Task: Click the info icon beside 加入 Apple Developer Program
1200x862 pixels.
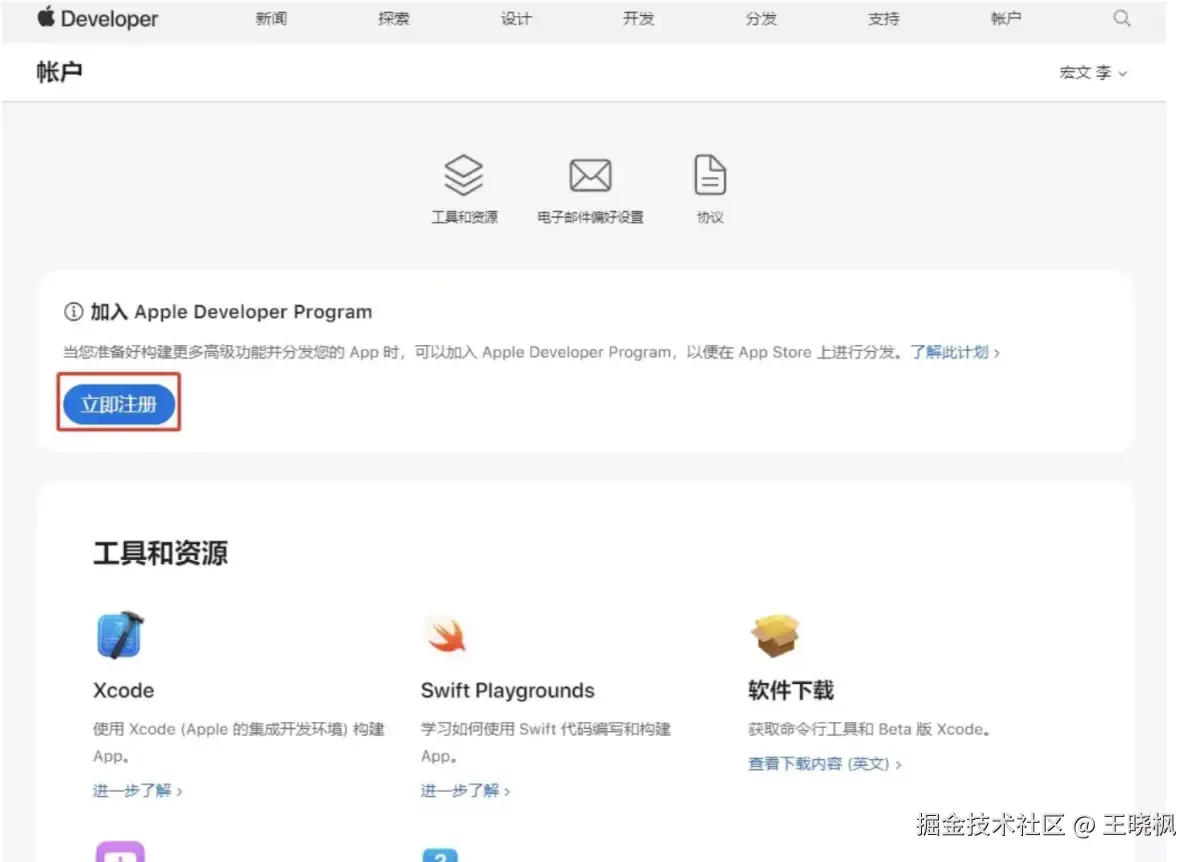Action: 73,312
